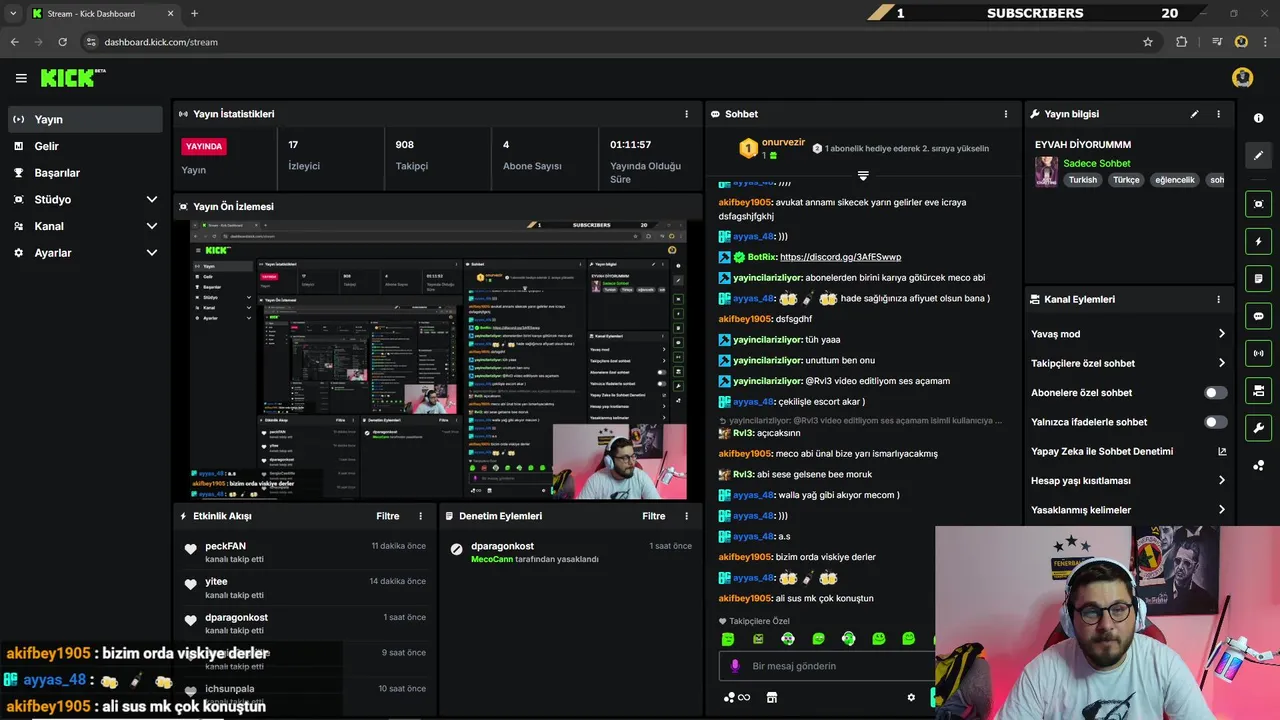Open Kanal Eylemleri panel three-dot menu
Image resolution: width=1280 pixels, height=720 pixels.
coord(1218,299)
